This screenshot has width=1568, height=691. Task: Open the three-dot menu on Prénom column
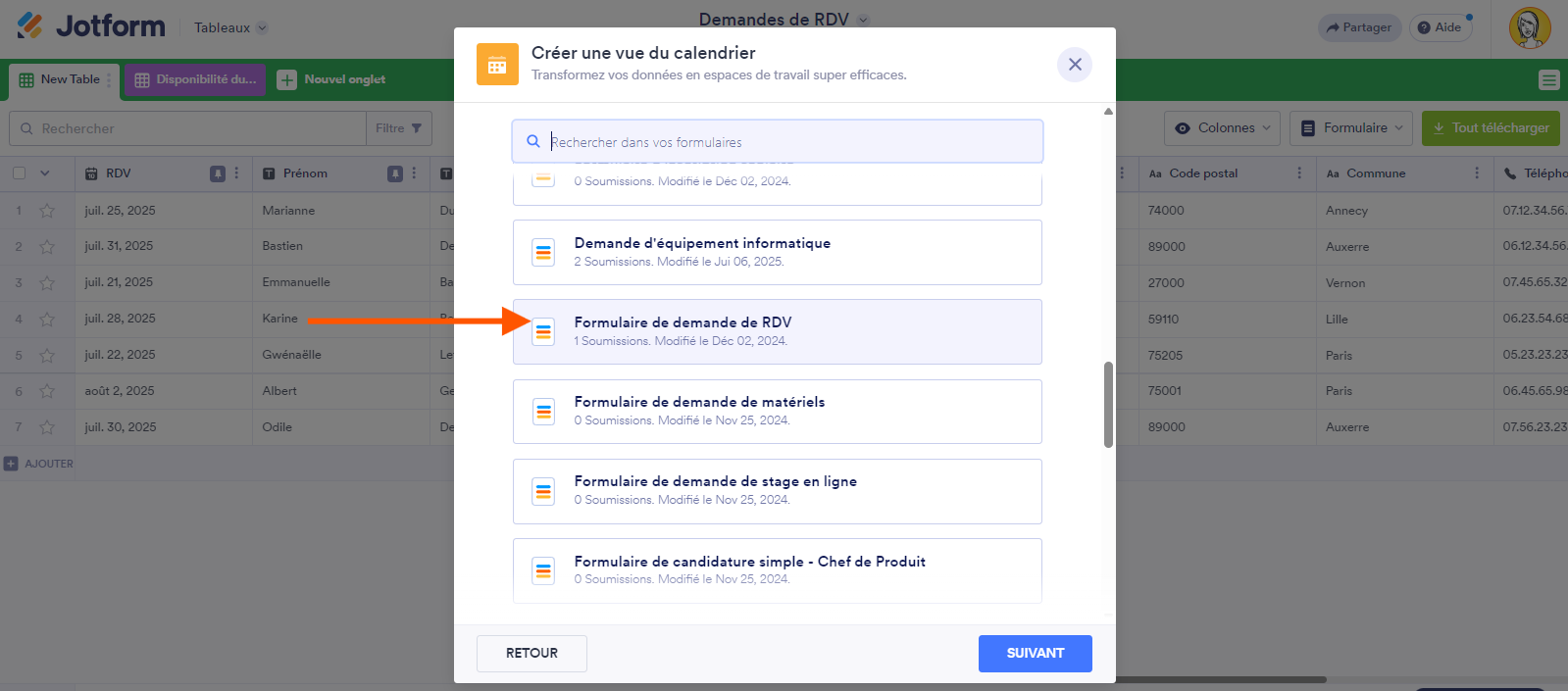(415, 173)
